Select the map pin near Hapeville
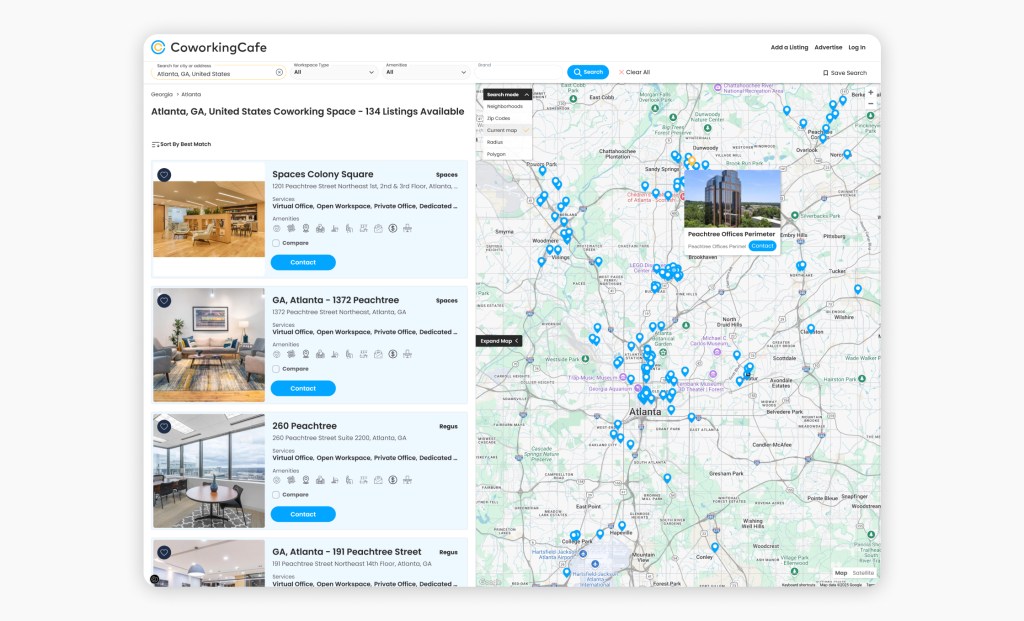 pyautogui.click(x=622, y=526)
